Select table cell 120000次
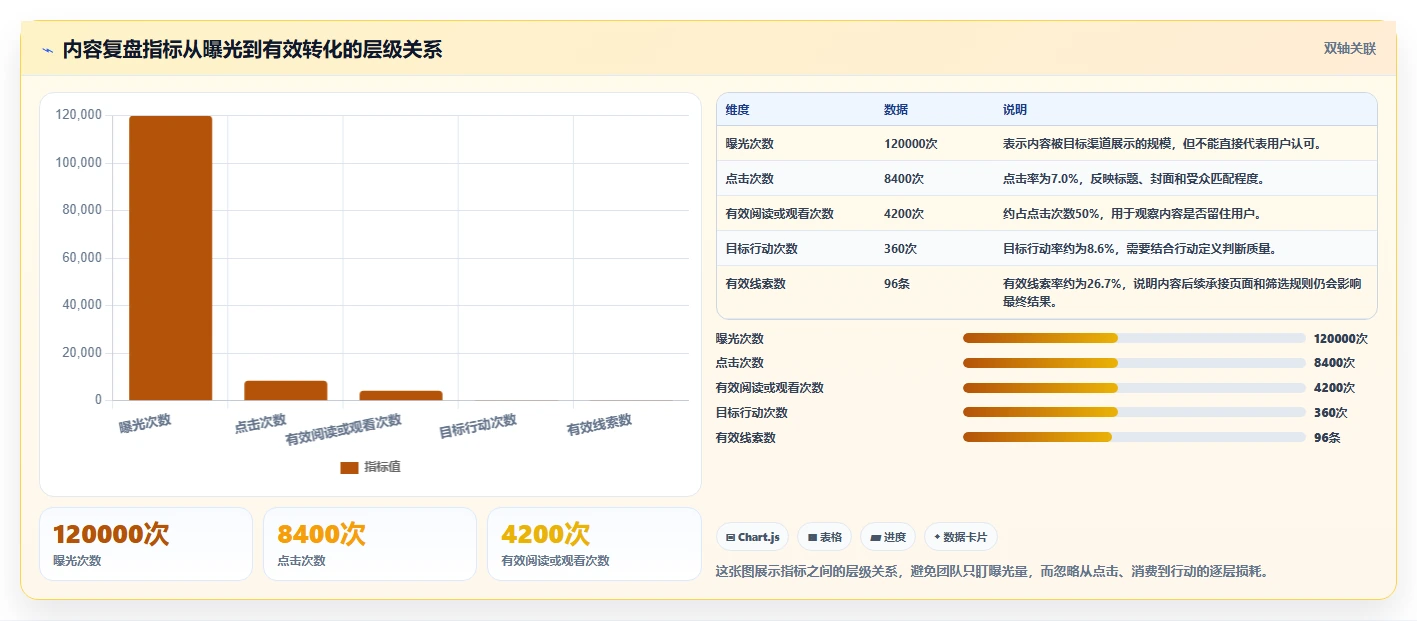The image size is (1417, 621). click(910, 144)
